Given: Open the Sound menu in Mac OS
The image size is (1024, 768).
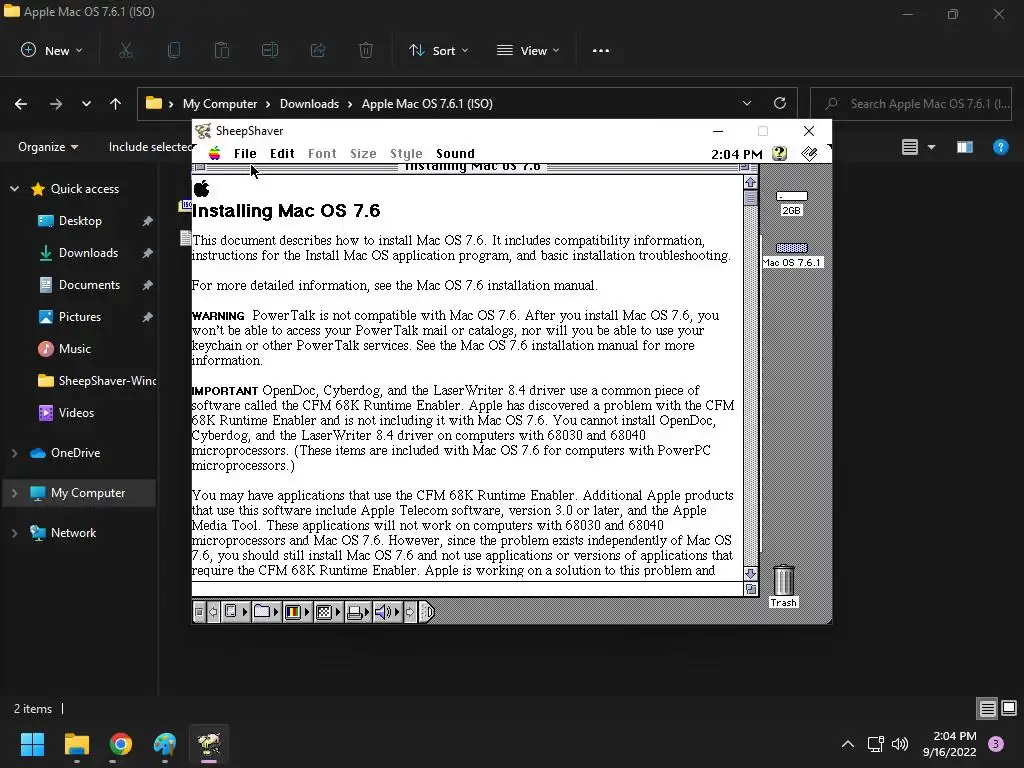Looking at the screenshot, I should [x=455, y=153].
